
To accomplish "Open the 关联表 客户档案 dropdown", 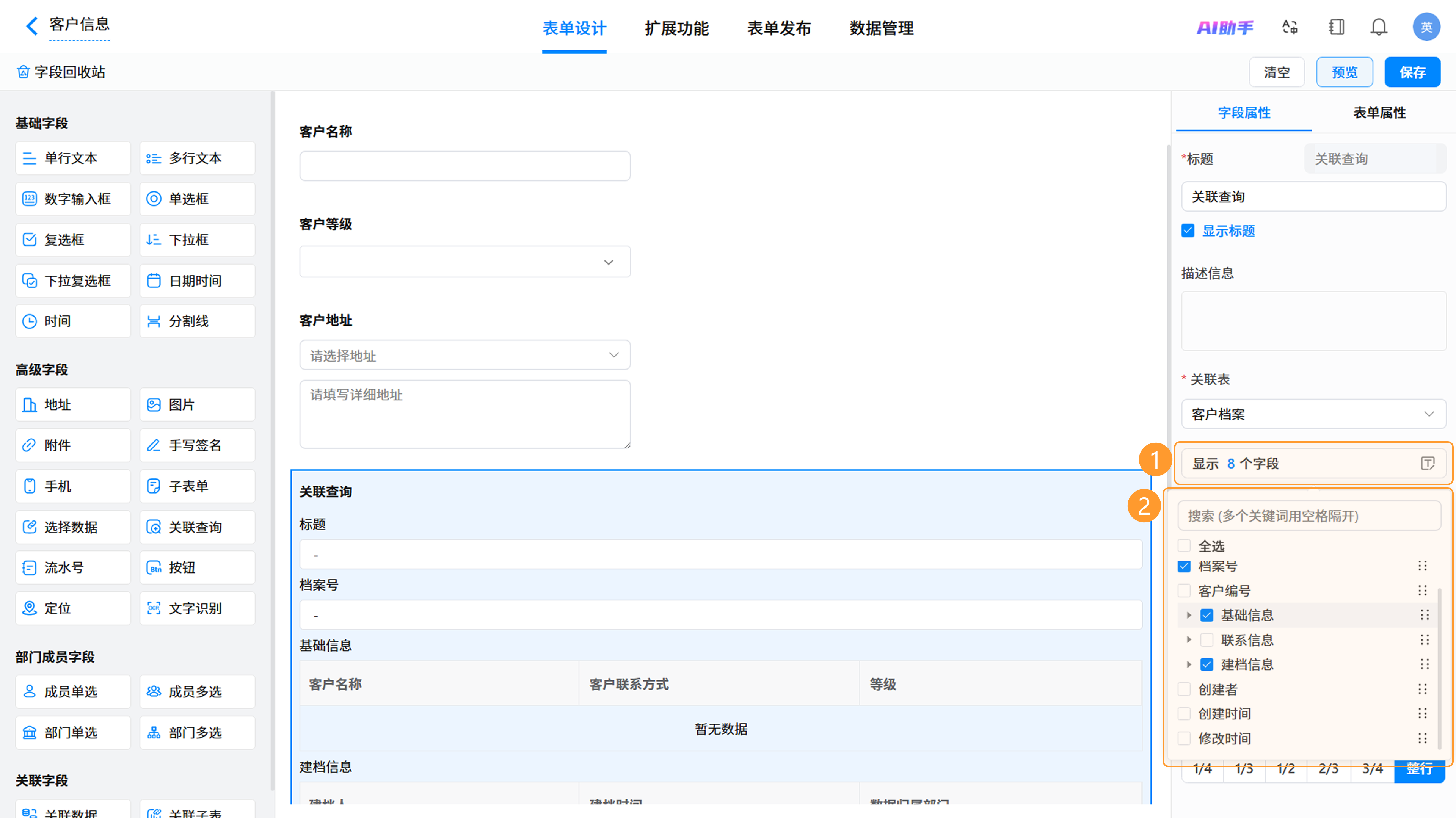I will pos(1313,414).
